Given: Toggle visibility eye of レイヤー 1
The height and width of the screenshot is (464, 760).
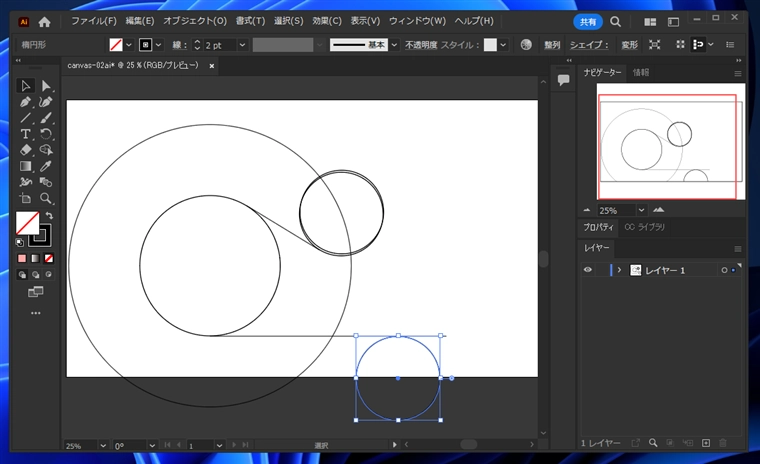Looking at the screenshot, I should (587, 270).
